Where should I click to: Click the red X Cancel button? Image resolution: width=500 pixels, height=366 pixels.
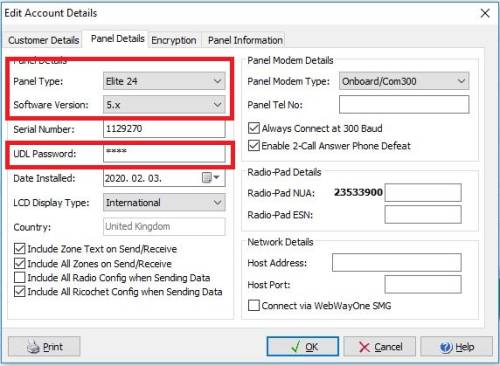pos(379,346)
